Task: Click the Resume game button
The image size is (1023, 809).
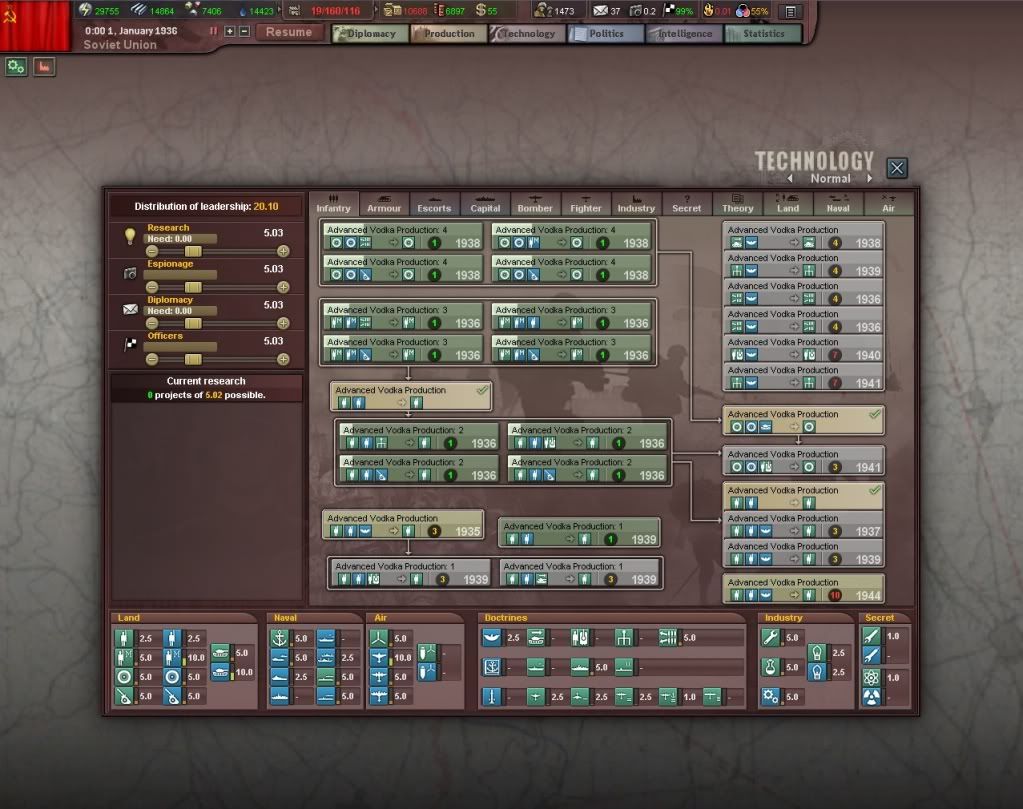Action: tap(290, 32)
